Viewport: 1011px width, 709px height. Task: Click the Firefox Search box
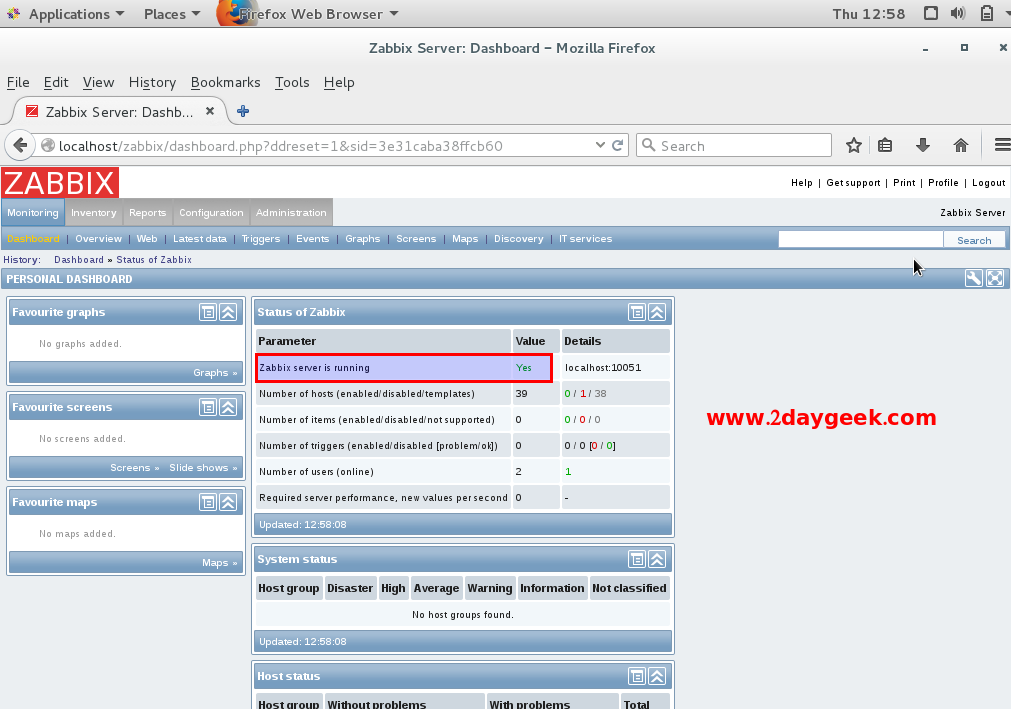coord(734,146)
